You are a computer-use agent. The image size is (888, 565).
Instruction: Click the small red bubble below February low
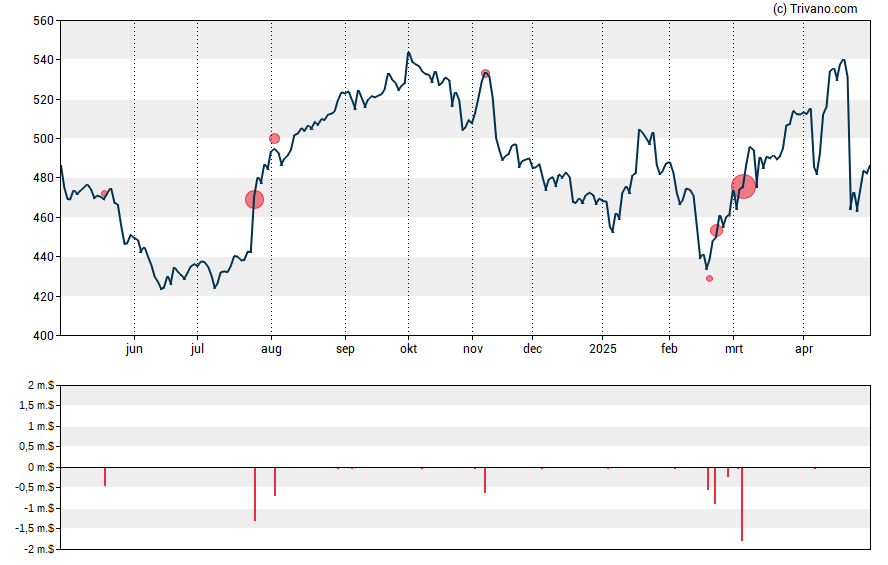pyautogui.click(x=709, y=279)
